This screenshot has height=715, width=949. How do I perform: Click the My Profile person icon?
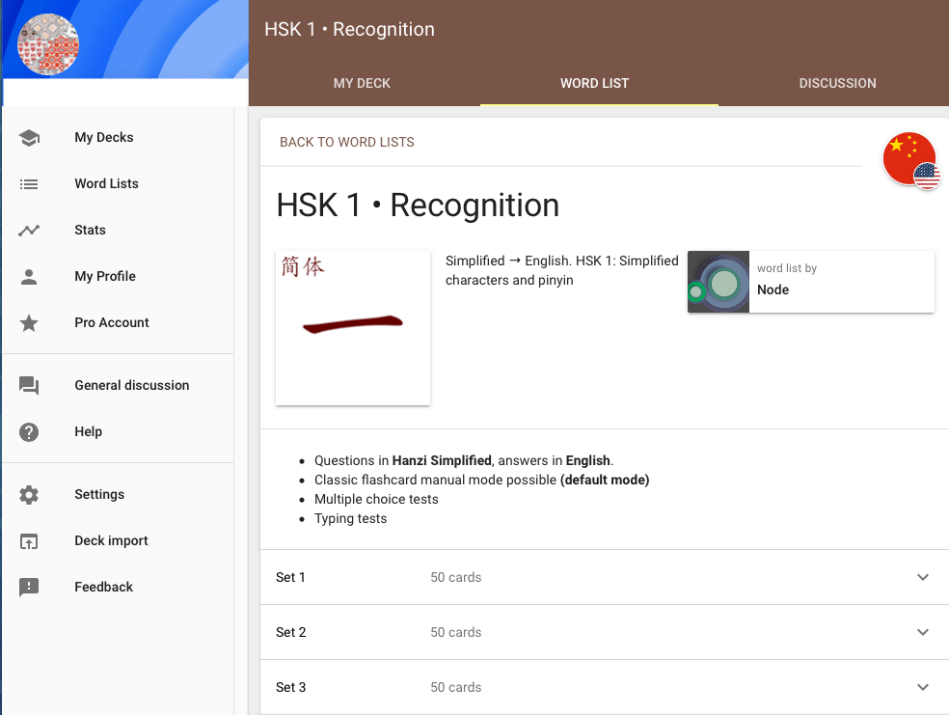click(29, 277)
